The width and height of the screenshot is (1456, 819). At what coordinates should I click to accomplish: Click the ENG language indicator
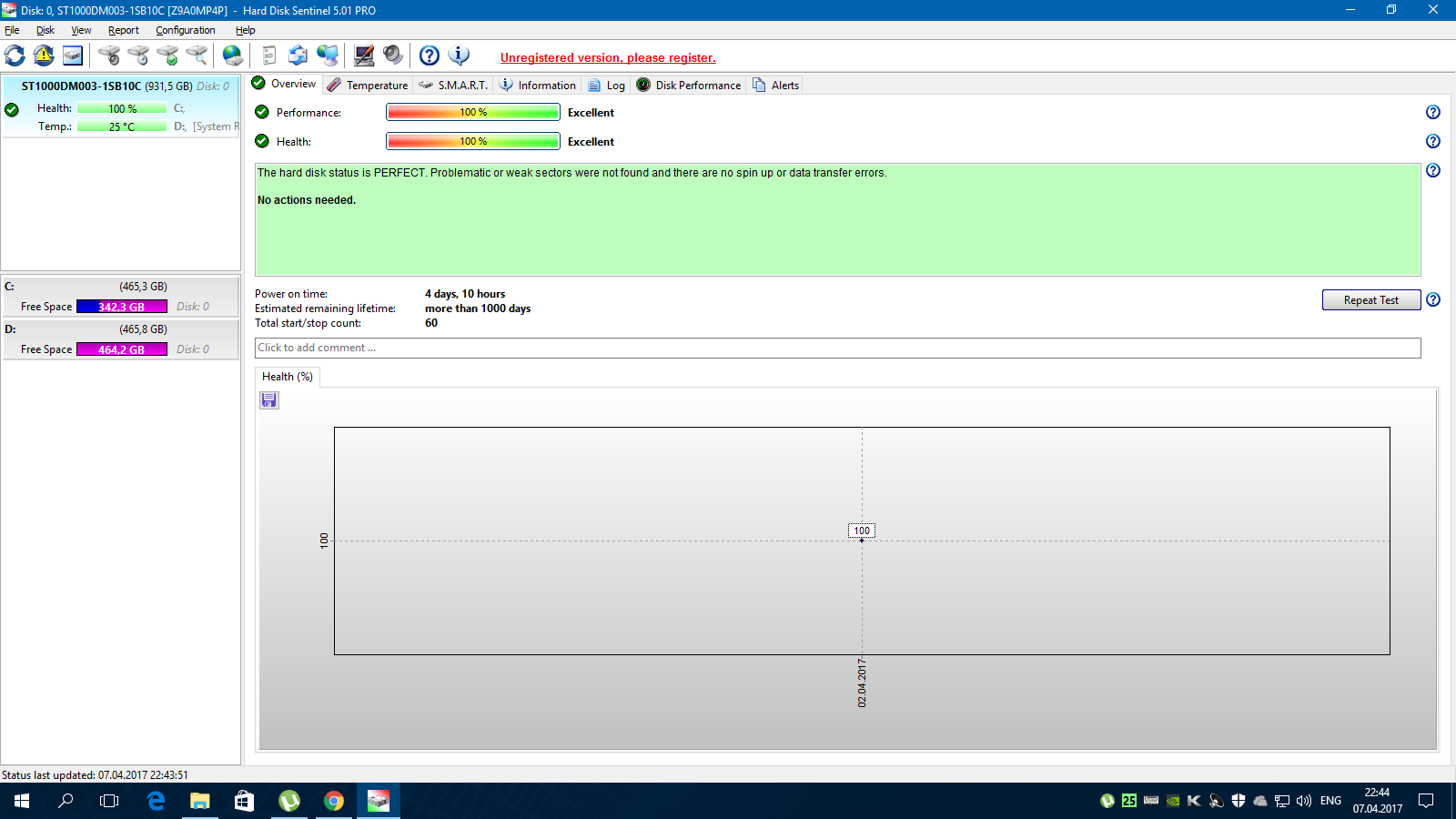point(1330,801)
